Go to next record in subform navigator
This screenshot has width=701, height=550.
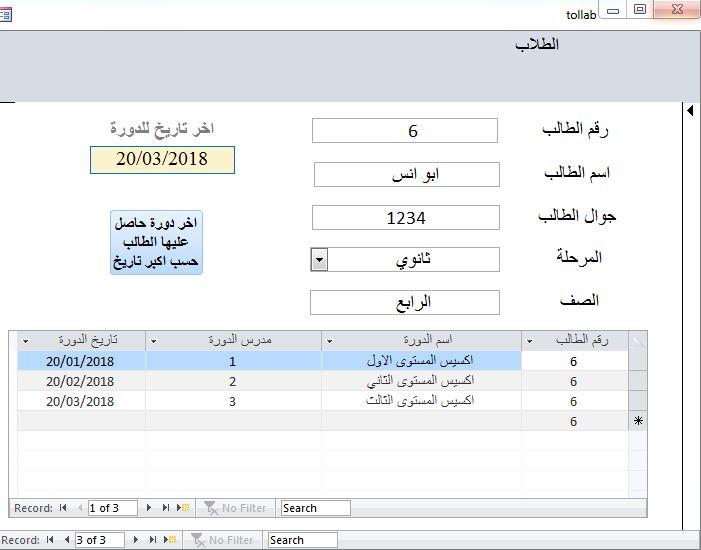click(x=149, y=508)
